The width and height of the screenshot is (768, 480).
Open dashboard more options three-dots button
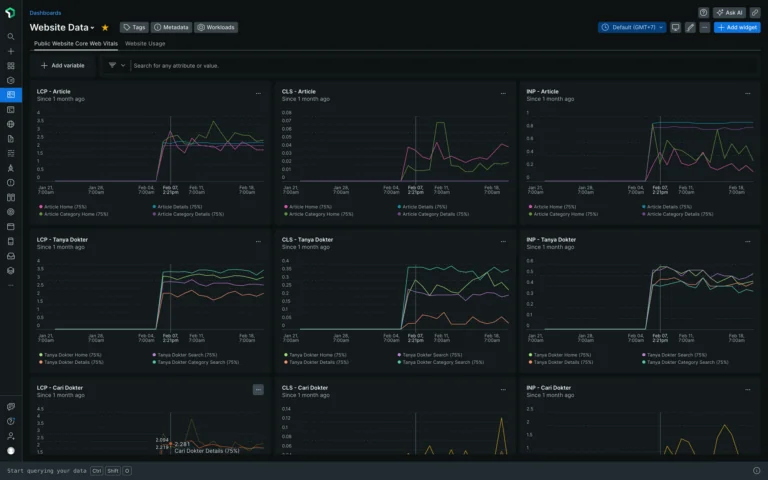pos(705,27)
